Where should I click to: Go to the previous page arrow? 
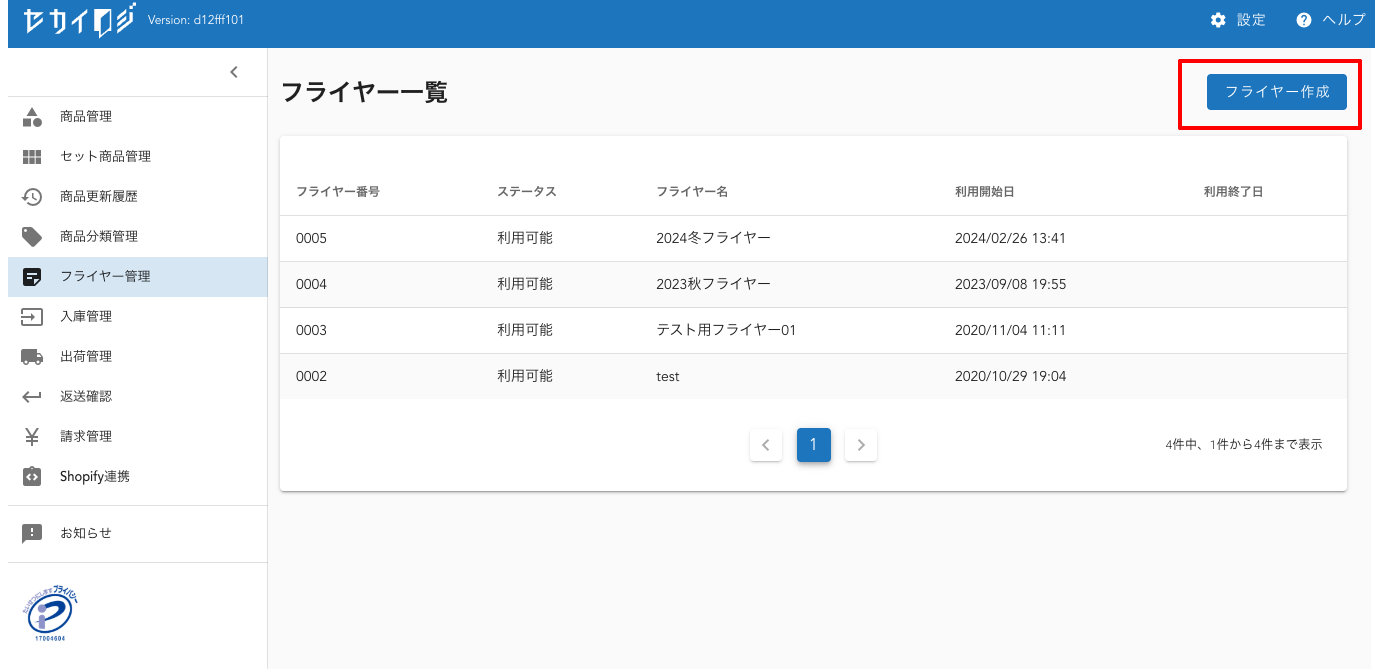point(765,445)
